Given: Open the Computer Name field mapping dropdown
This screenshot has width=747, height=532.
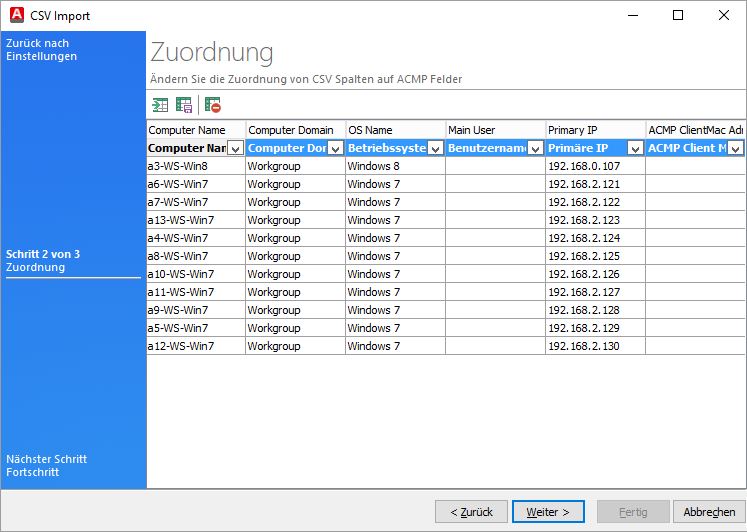Looking at the screenshot, I should tap(235, 148).
